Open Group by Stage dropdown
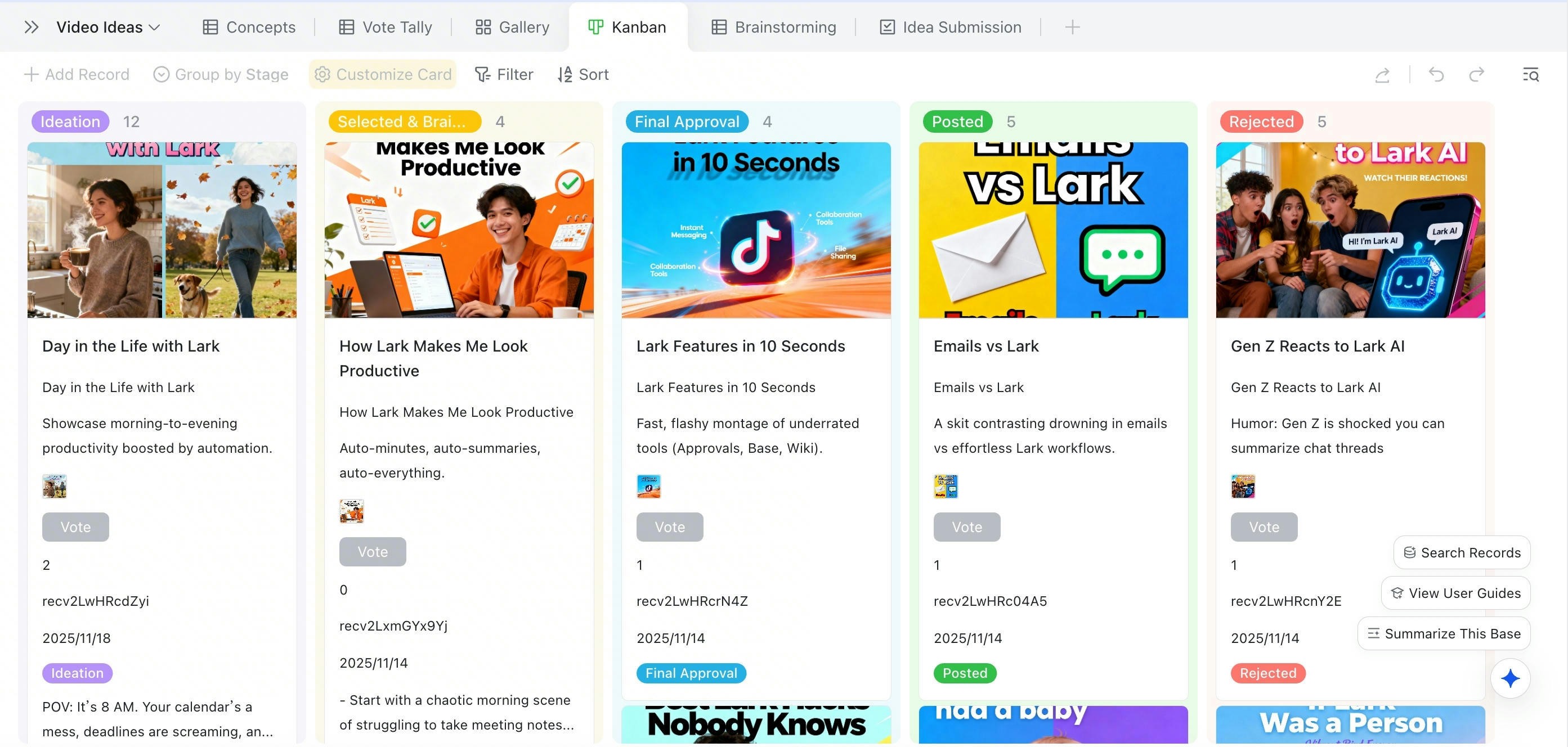The image size is (1568, 747). pyautogui.click(x=221, y=74)
